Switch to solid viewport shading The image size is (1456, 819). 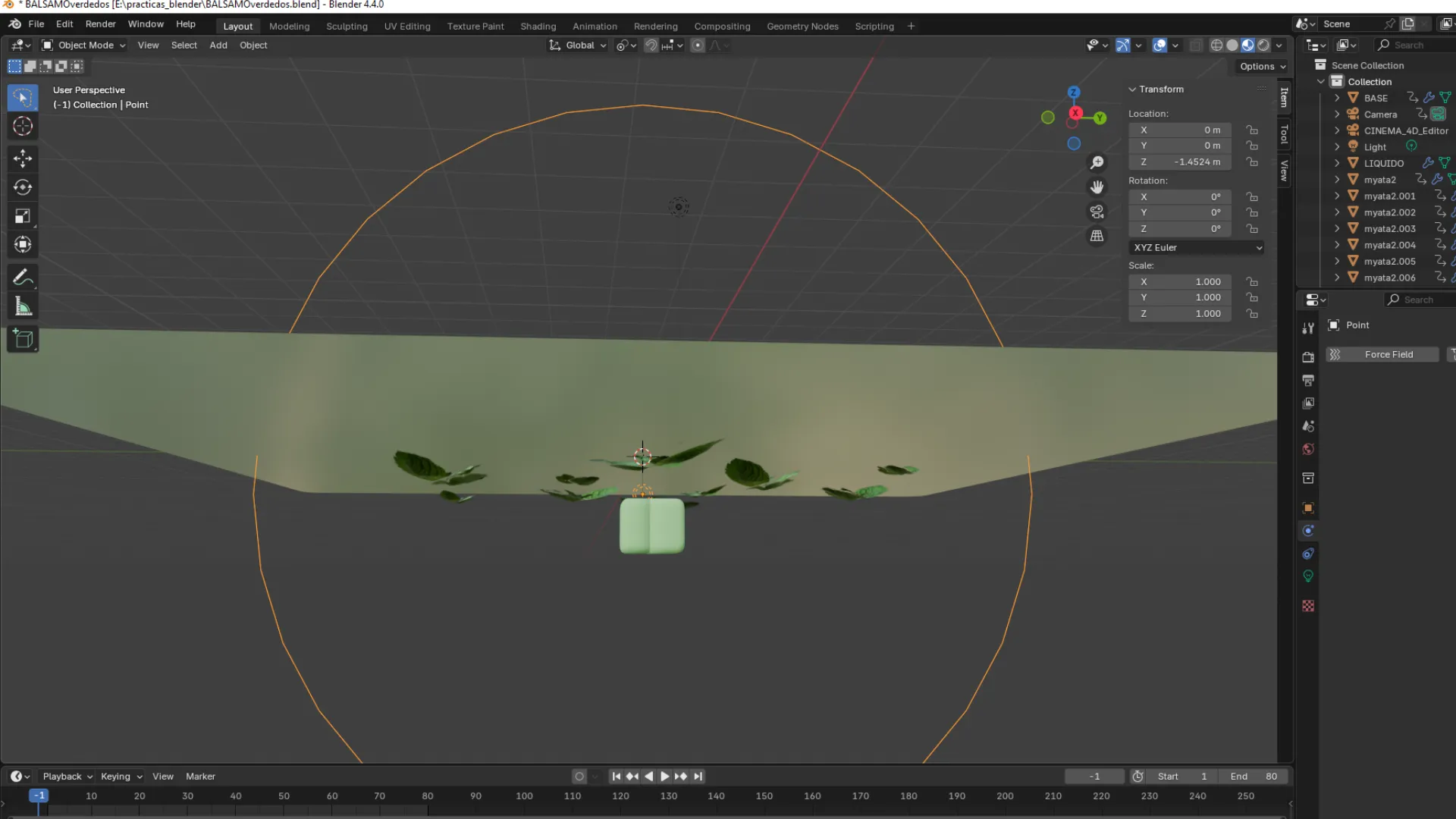pyautogui.click(x=1232, y=45)
